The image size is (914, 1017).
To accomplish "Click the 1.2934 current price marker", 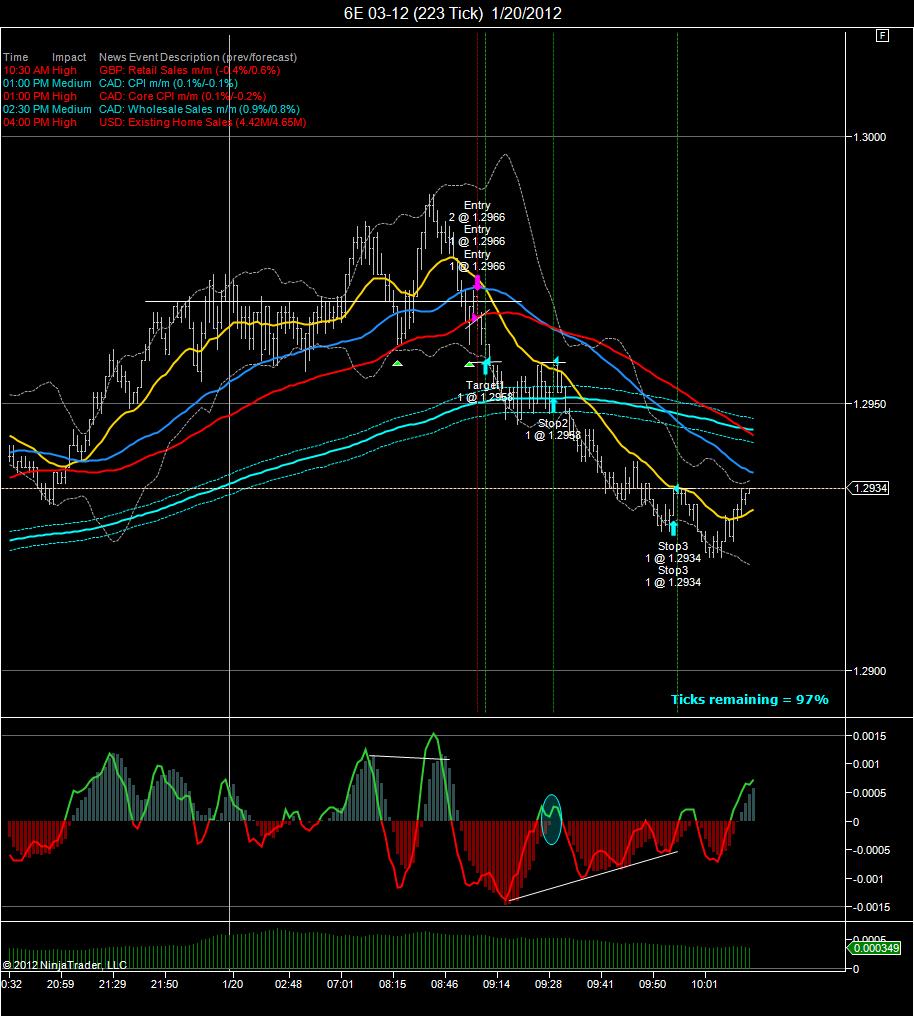I will pos(869,488).
